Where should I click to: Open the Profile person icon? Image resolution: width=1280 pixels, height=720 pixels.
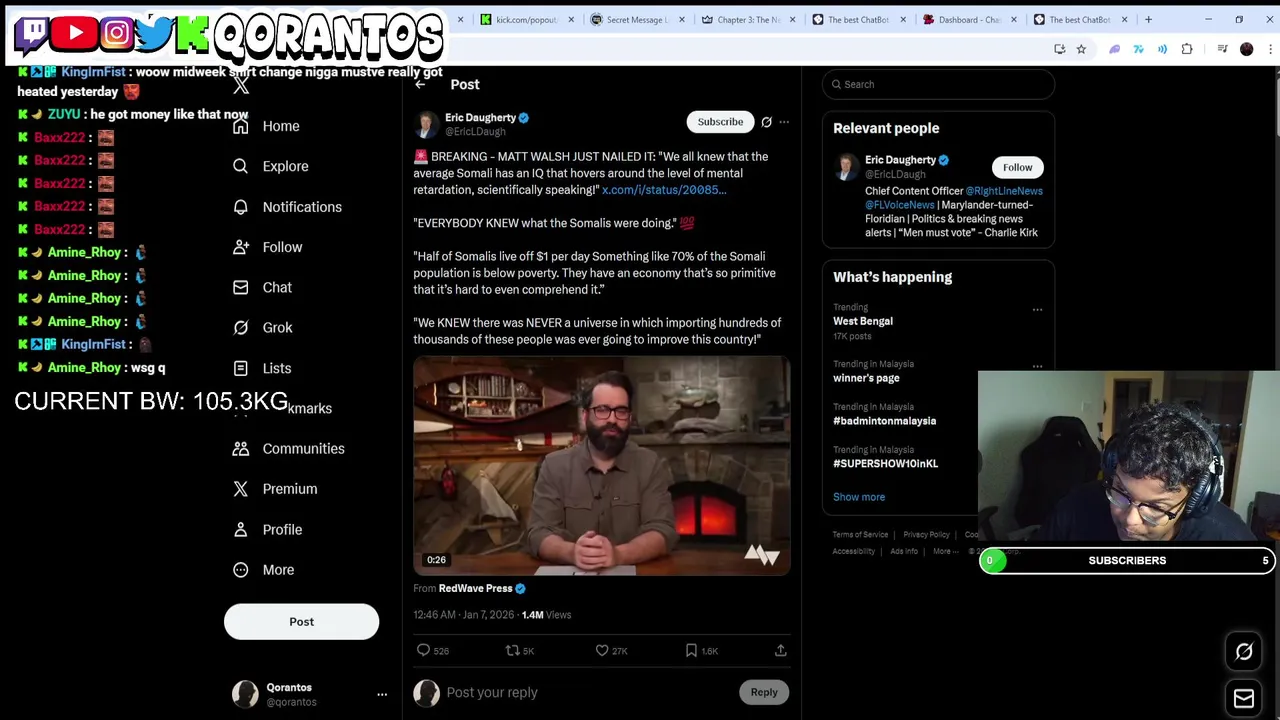pos(240,529)
